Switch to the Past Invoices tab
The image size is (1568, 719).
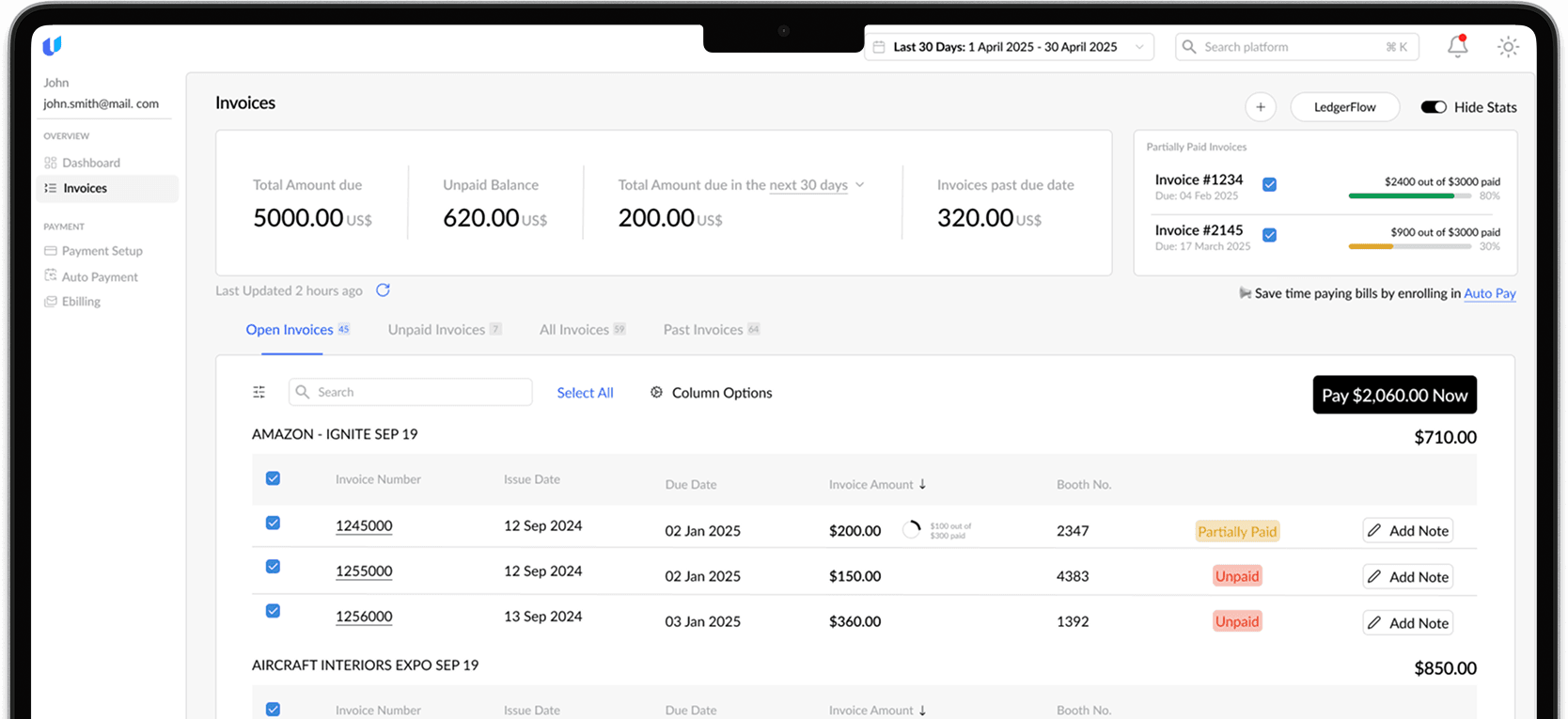[x=703, y=330]
